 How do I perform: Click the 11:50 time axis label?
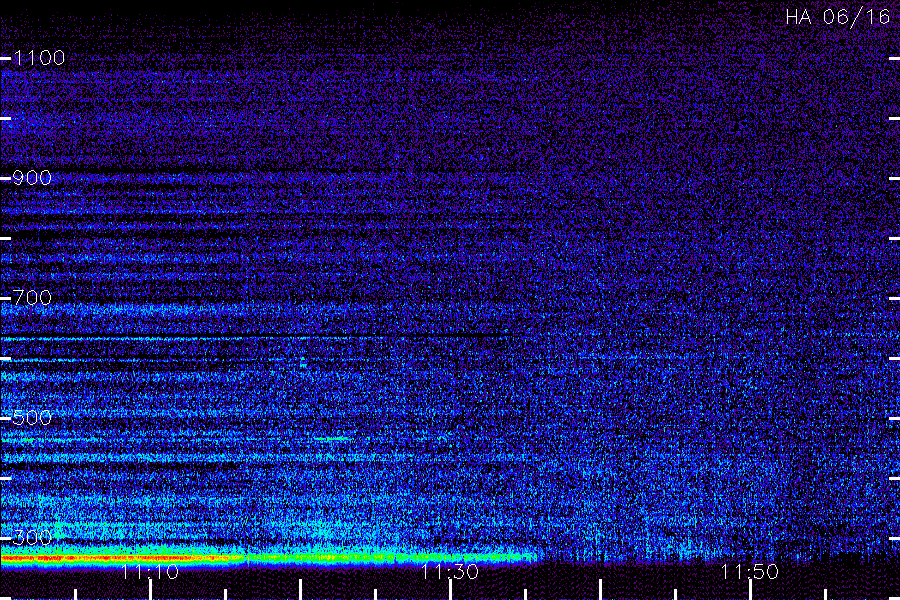[750, 572]
